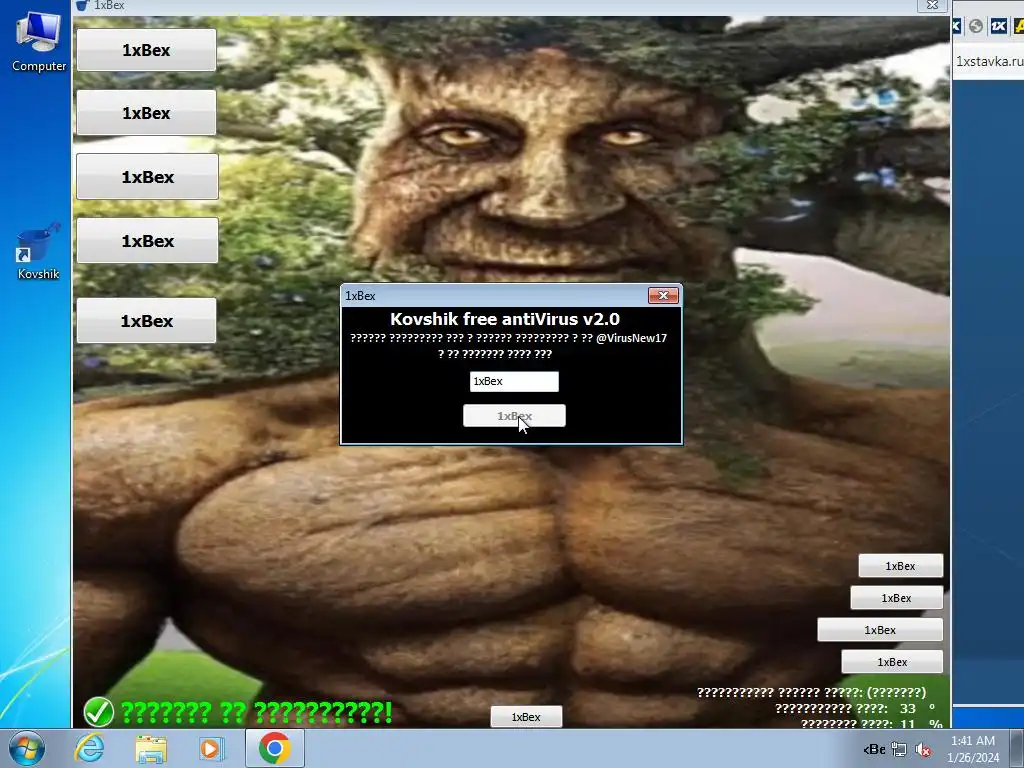Click the Show desktop strip beside the clock
Viewport: 1024px width, 768px height.
(1017, 748)
